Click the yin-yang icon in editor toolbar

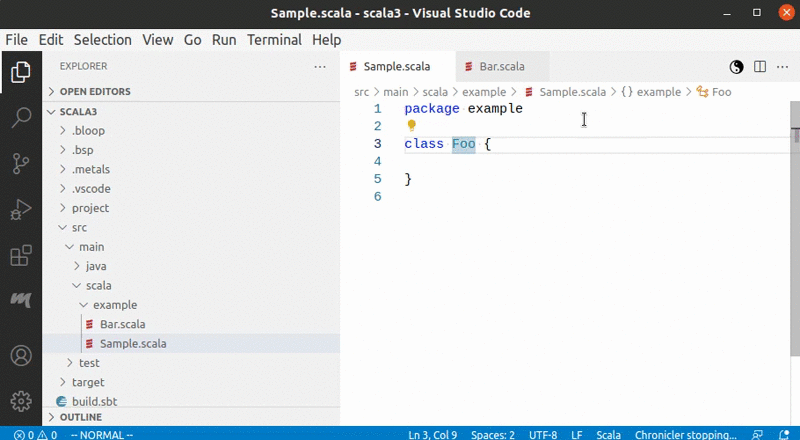[736, 67]
